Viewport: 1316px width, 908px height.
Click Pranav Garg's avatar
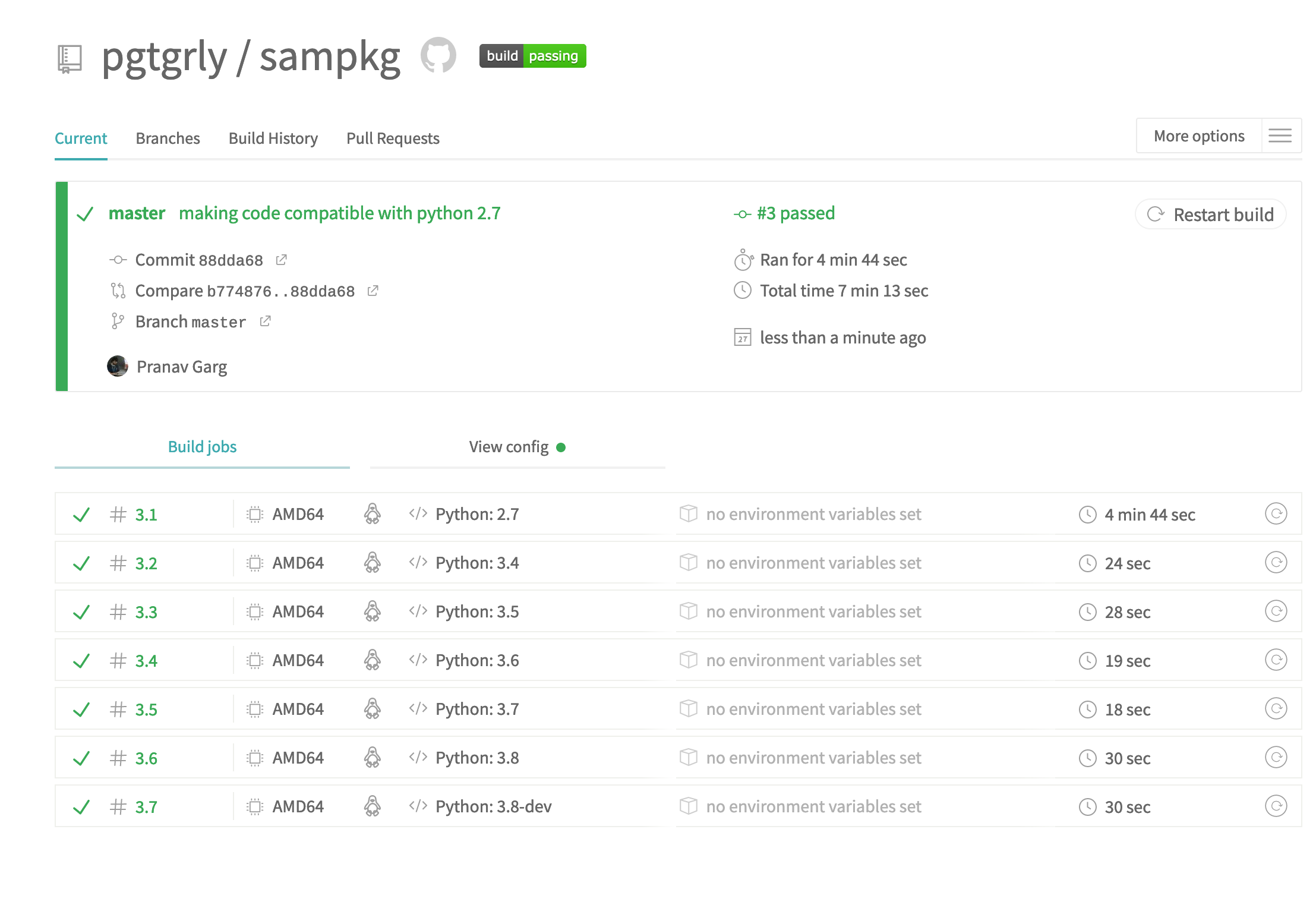click(x=118, y=367)
